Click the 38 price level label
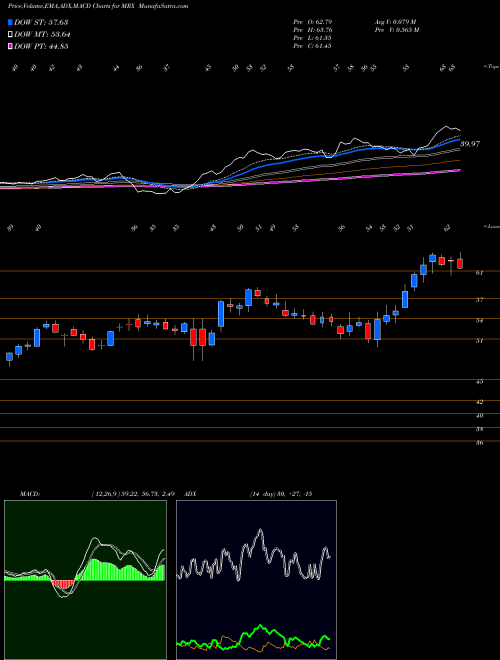This screenshot has height=660, width=500. (x=479, y=429)
